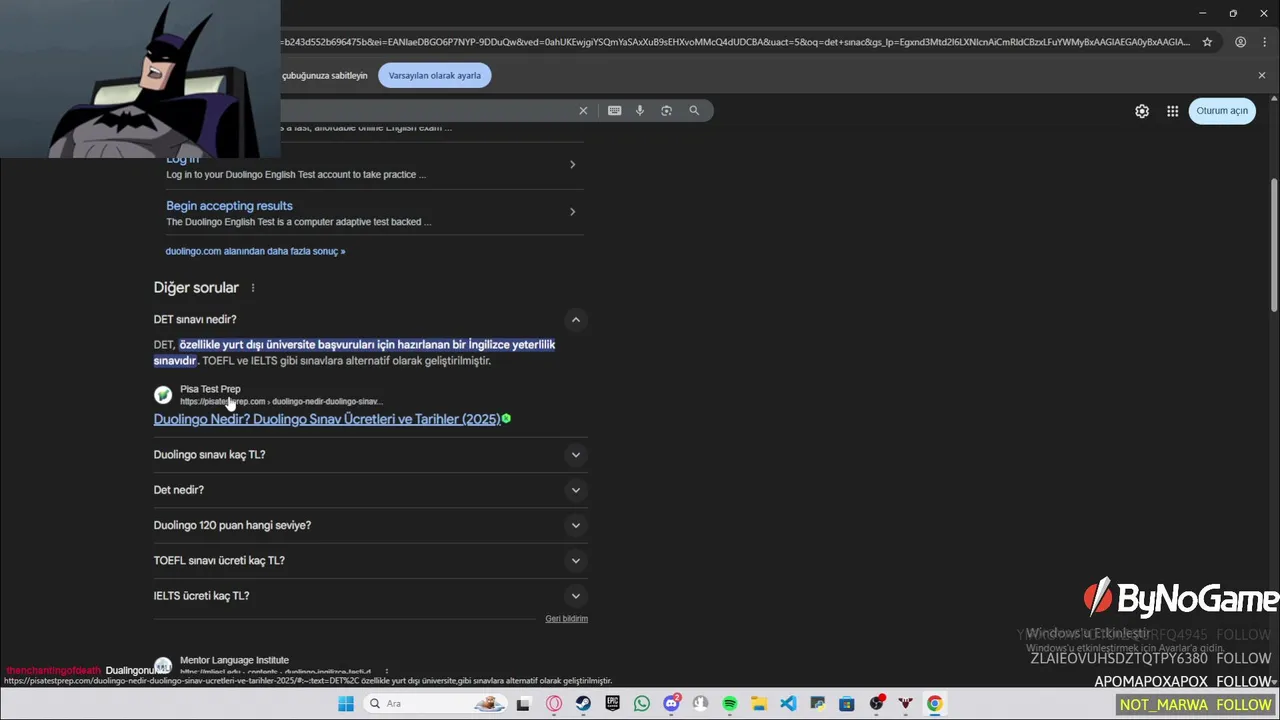Launch Opera GX from taskbar
The height and width of the screenshot is (720, 1280).
click(x=554, y=704)
